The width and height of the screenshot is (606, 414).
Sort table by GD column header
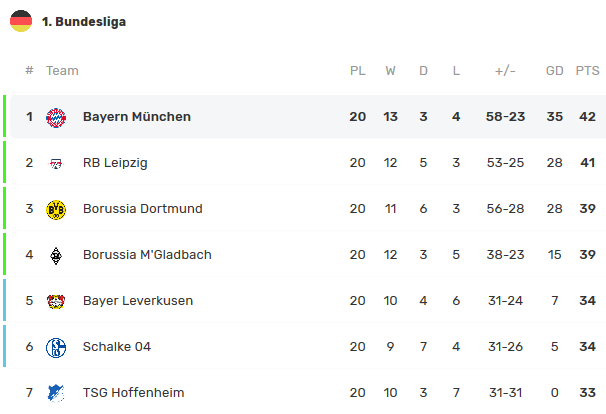click(x=554, y=71)
